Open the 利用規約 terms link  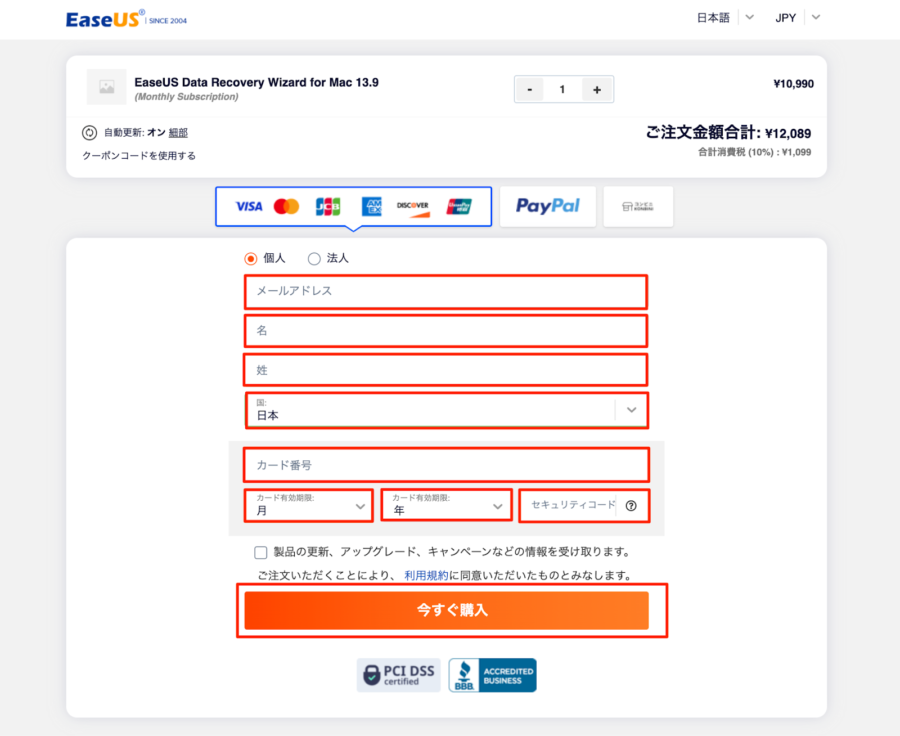pos(426,575)
